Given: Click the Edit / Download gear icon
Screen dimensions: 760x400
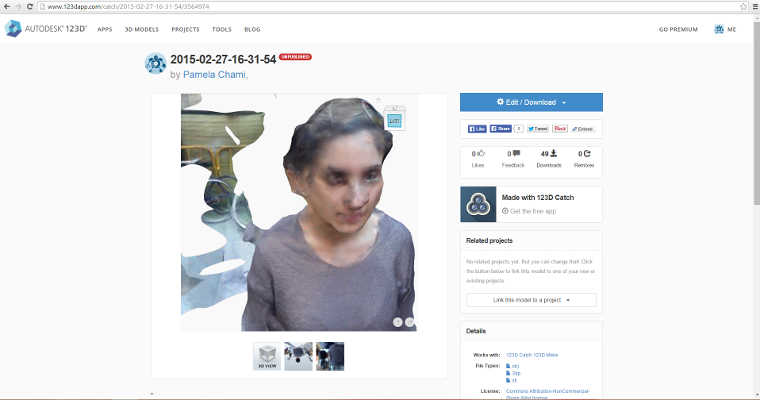Looking at the screenshot, I should pos(500,102).
